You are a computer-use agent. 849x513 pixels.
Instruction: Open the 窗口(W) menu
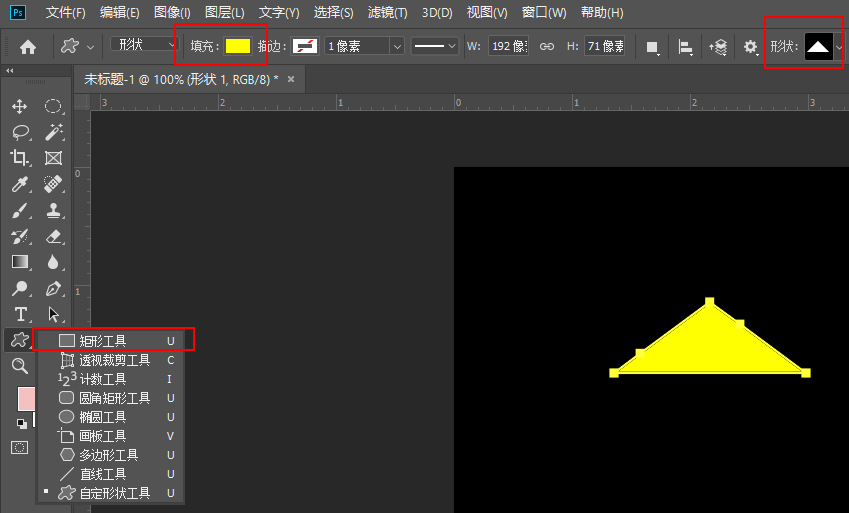544,12
